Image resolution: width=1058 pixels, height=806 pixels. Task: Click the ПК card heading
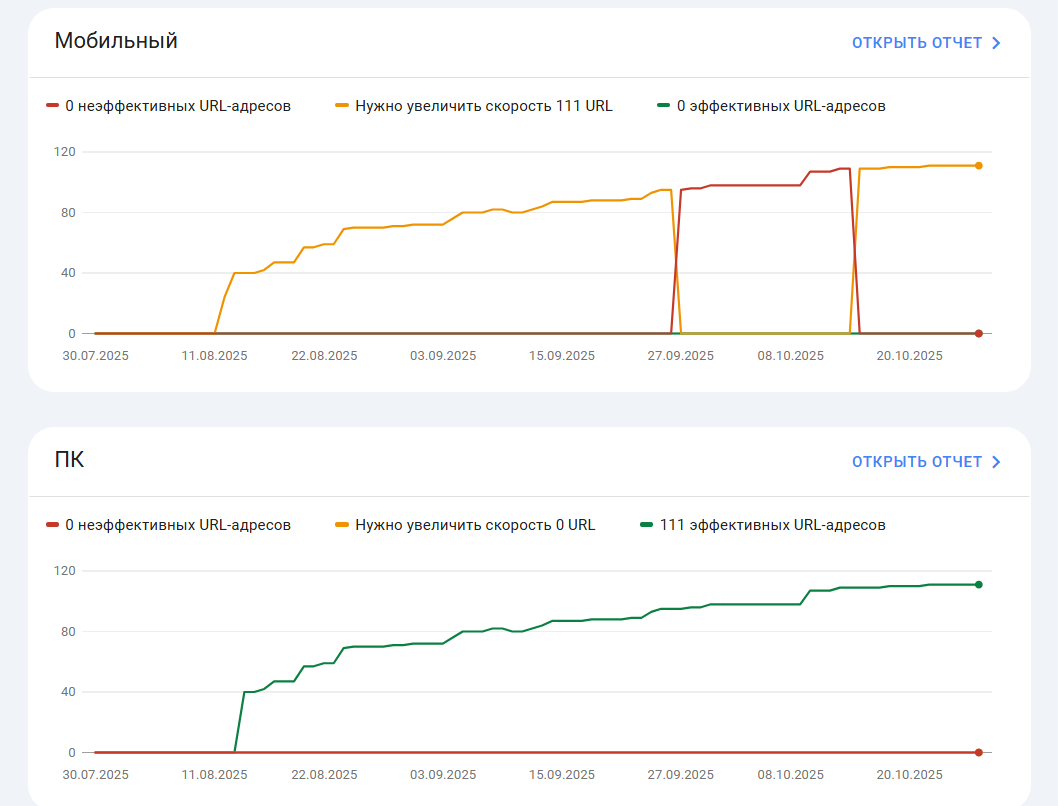pos(70,460)
